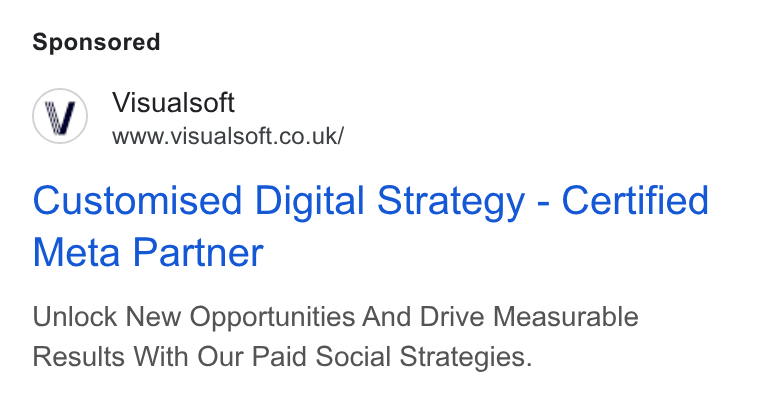Click Results With at the second description line
Screen dimensions: 760x398
pos(111,357)
